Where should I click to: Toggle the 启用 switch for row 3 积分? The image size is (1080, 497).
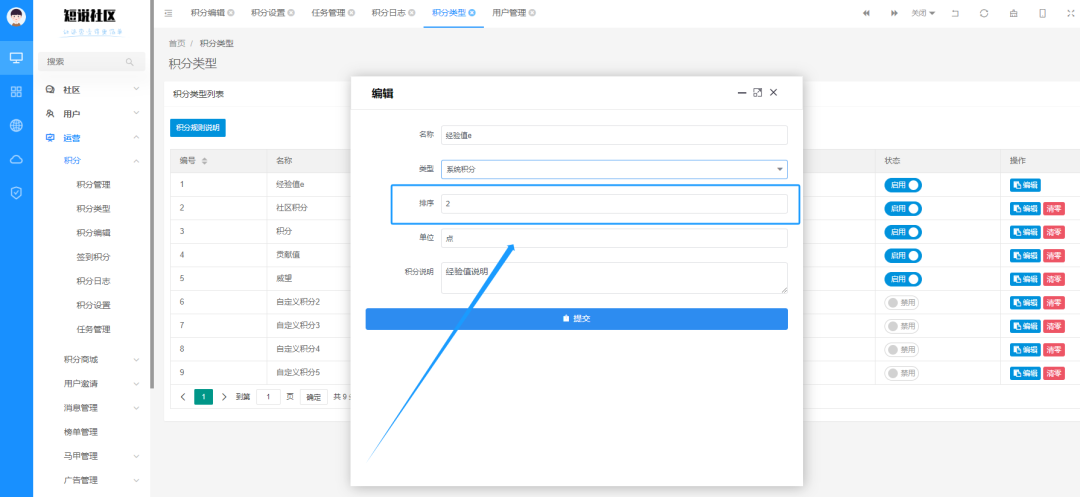(x=903, y=232)
